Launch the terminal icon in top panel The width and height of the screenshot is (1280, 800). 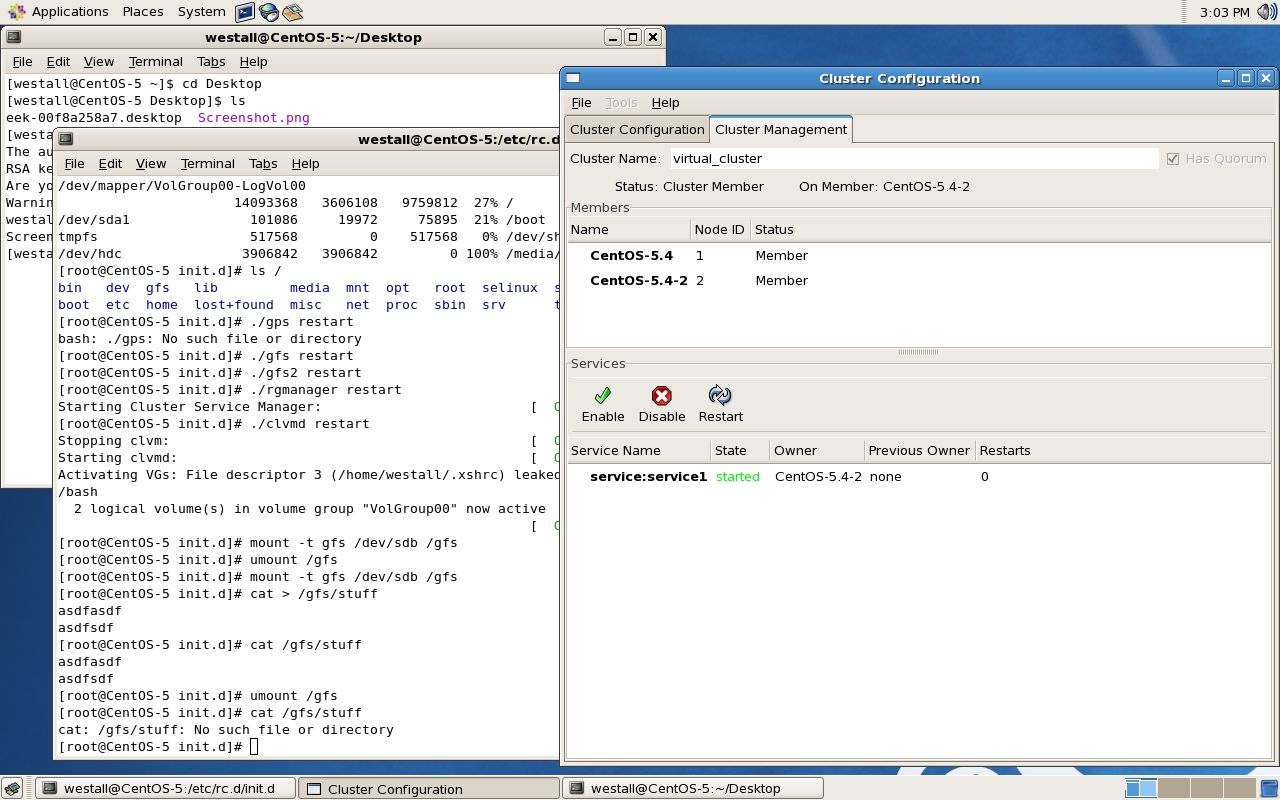245,12
